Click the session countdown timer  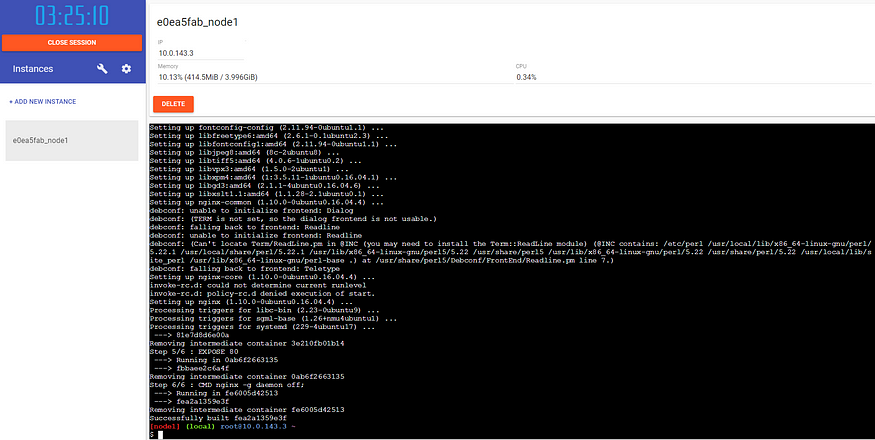tap(72, 16)
